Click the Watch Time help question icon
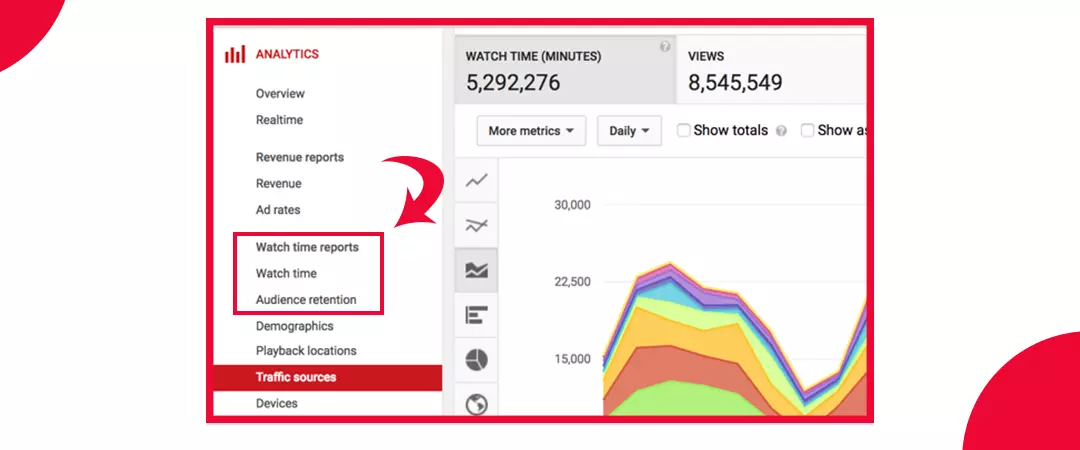 665,46
